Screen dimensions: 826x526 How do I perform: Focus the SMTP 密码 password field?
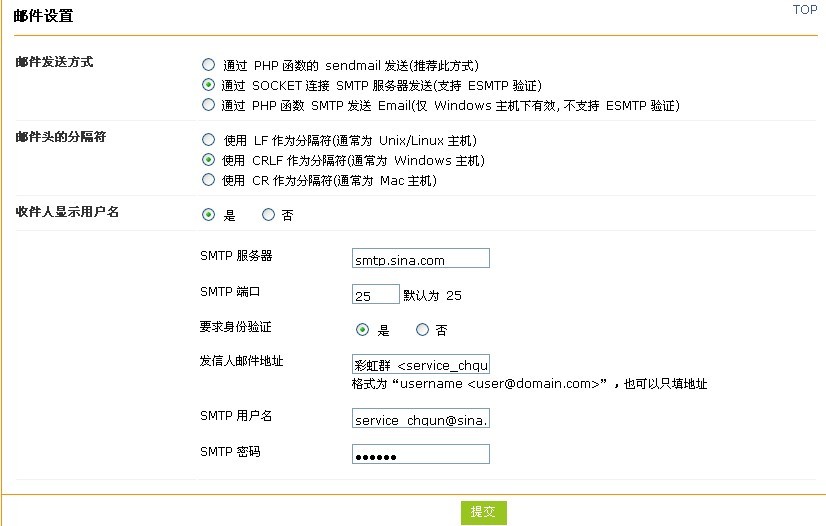[x=421, y=454]
